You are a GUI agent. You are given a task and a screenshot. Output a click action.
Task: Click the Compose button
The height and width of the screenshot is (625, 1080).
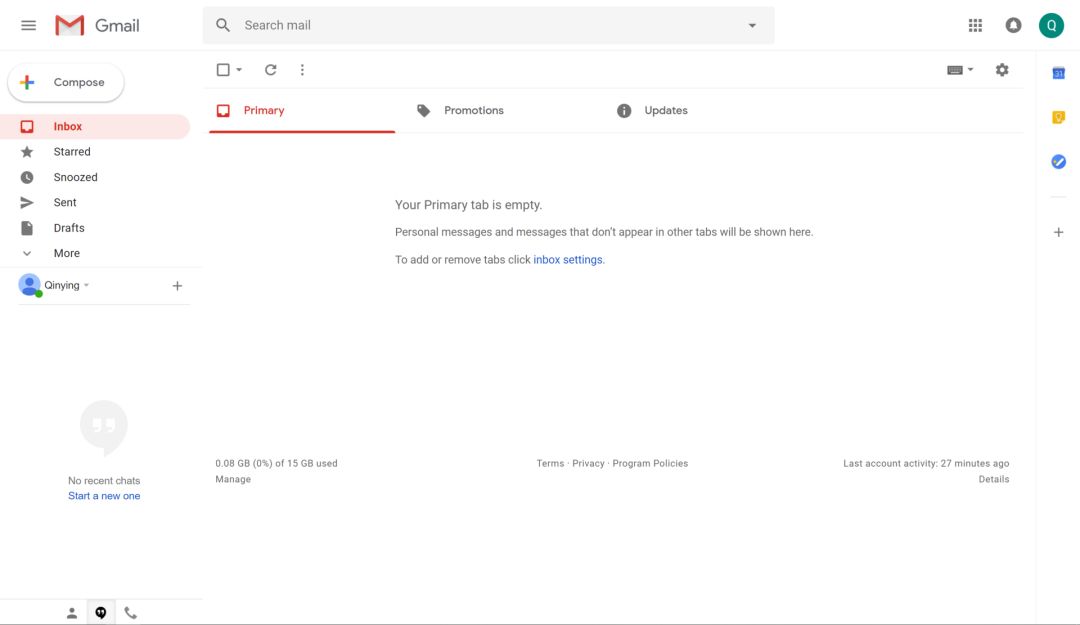coord(66,83)
